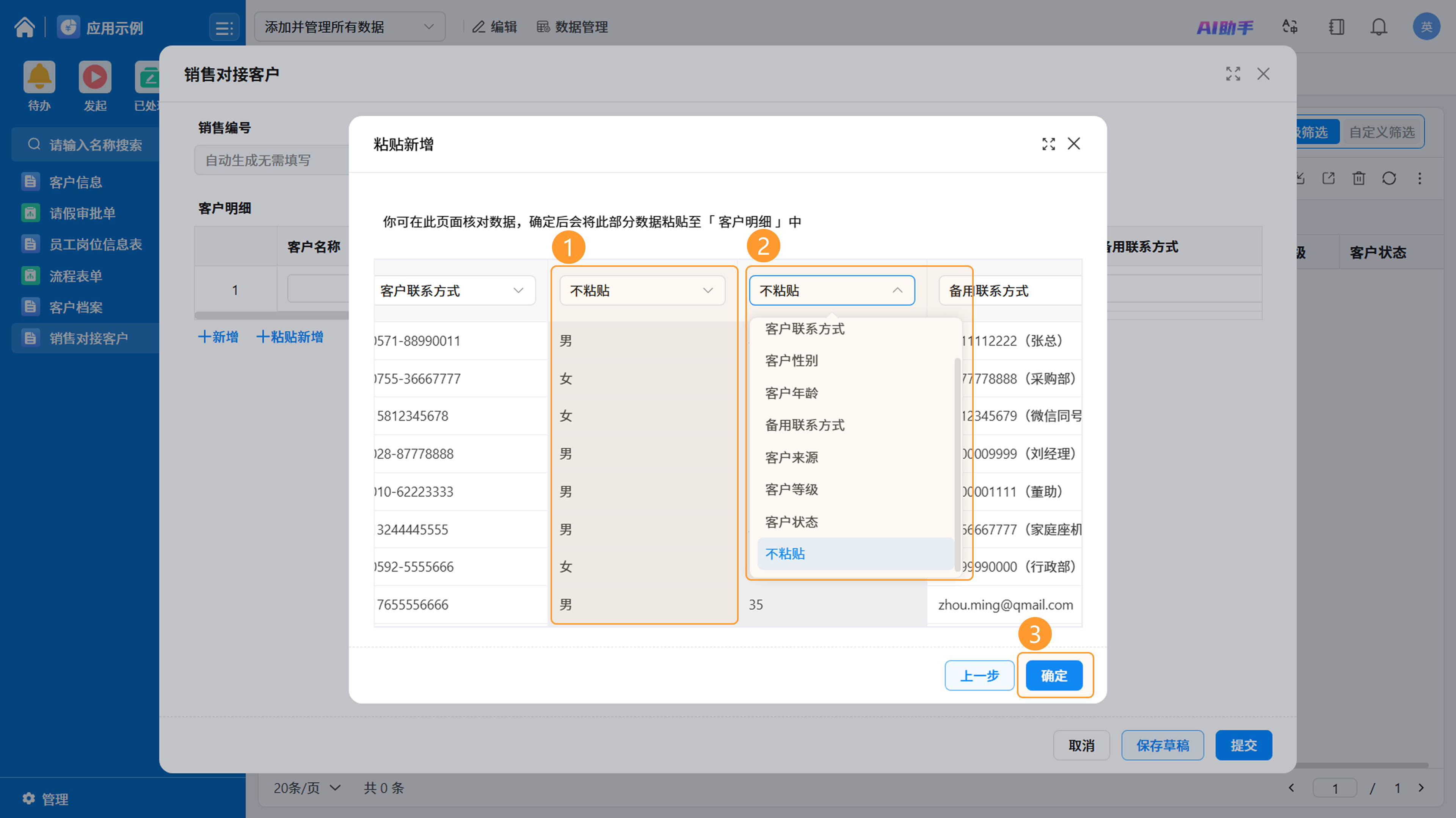1456x818 pixels.
Task: Click the page number input box
Action: click(1335, 788)
